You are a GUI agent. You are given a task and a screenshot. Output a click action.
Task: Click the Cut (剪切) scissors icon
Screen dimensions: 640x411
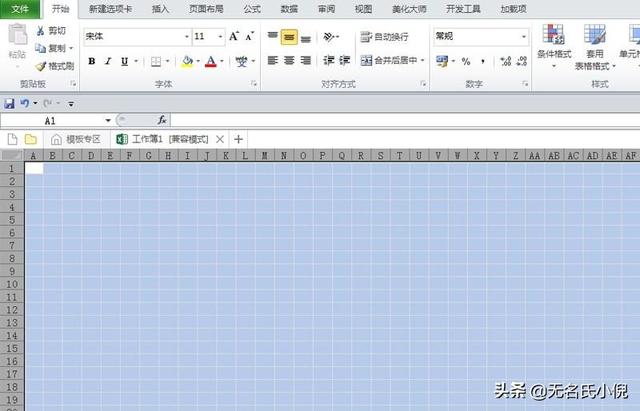pyautogui.click(x=40, y=31)
